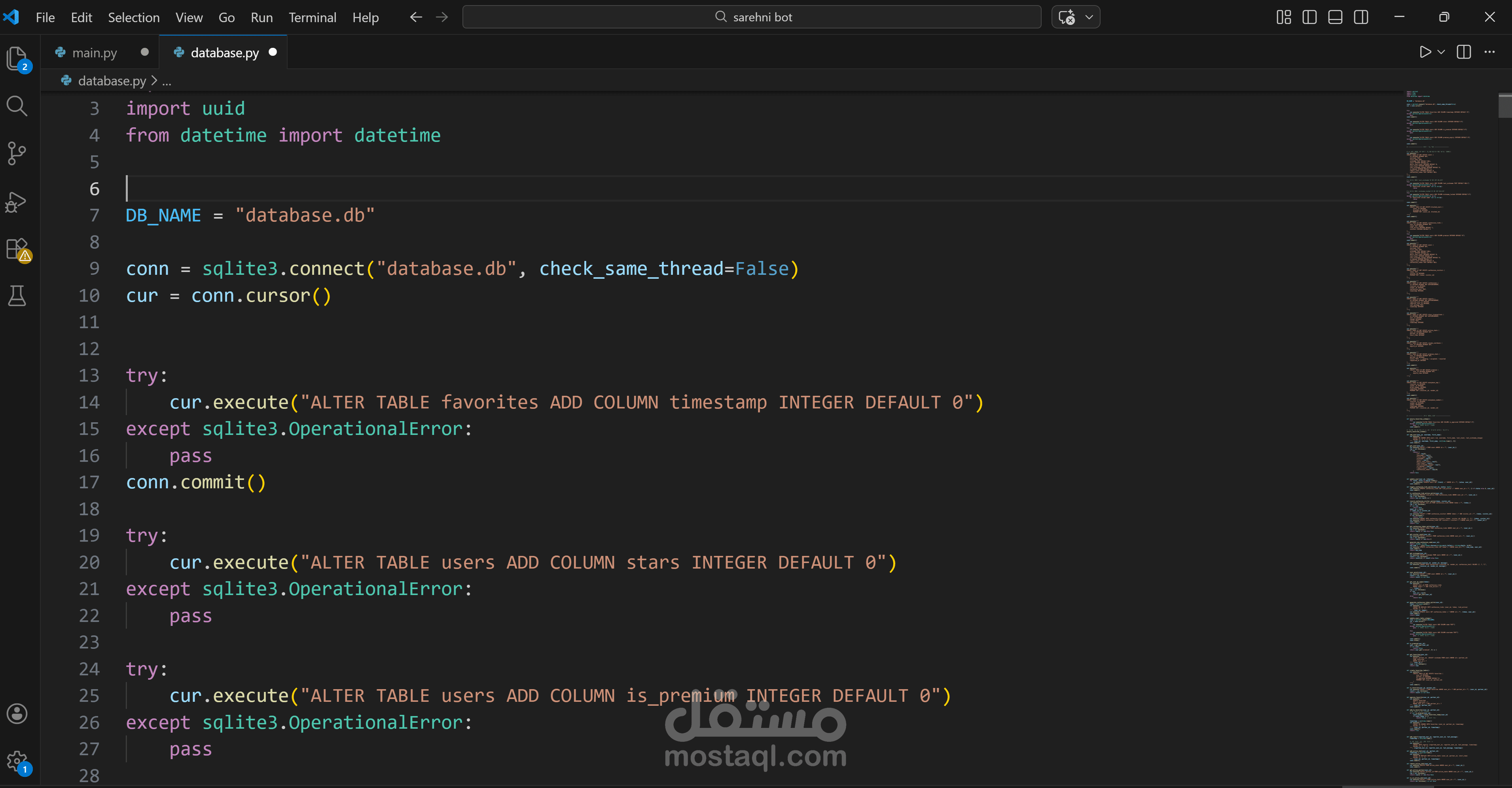This screenshot has height=788, width=1512.
Task: Open the Help menu
Action: (366, 18)
